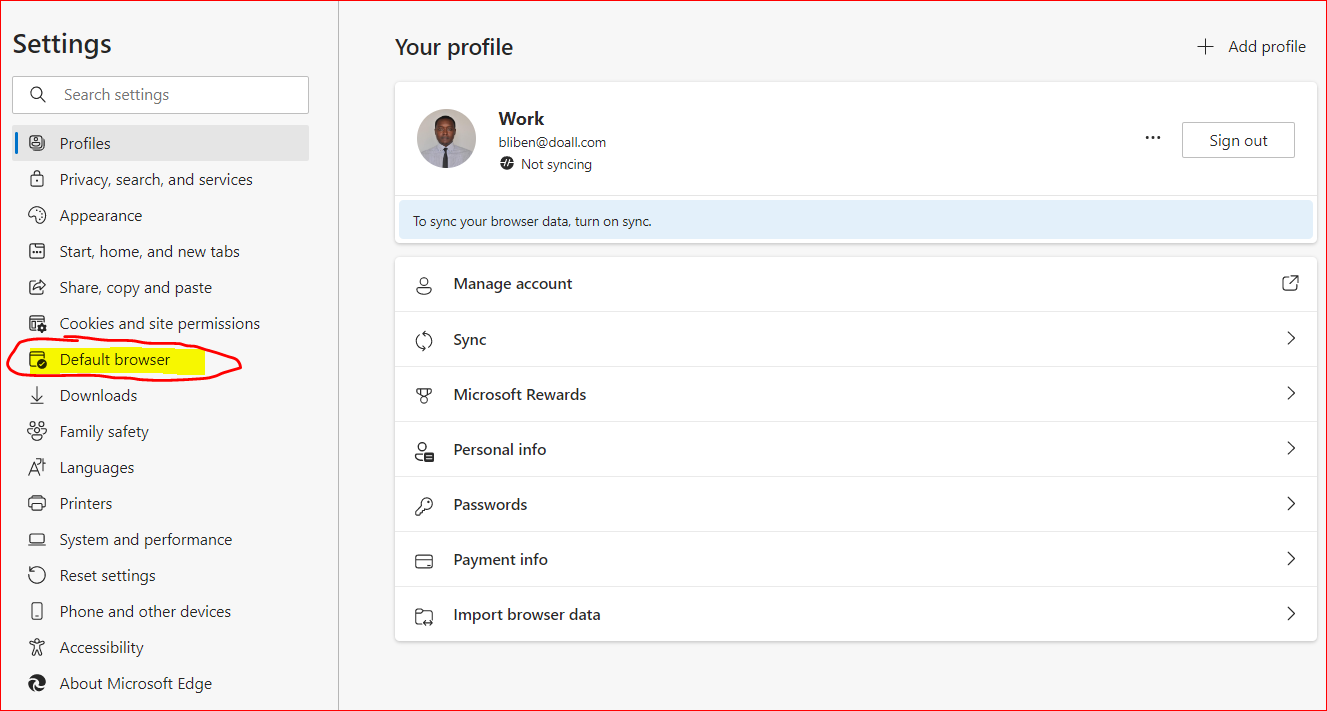Click the Printers icon in sidebar

37,504
